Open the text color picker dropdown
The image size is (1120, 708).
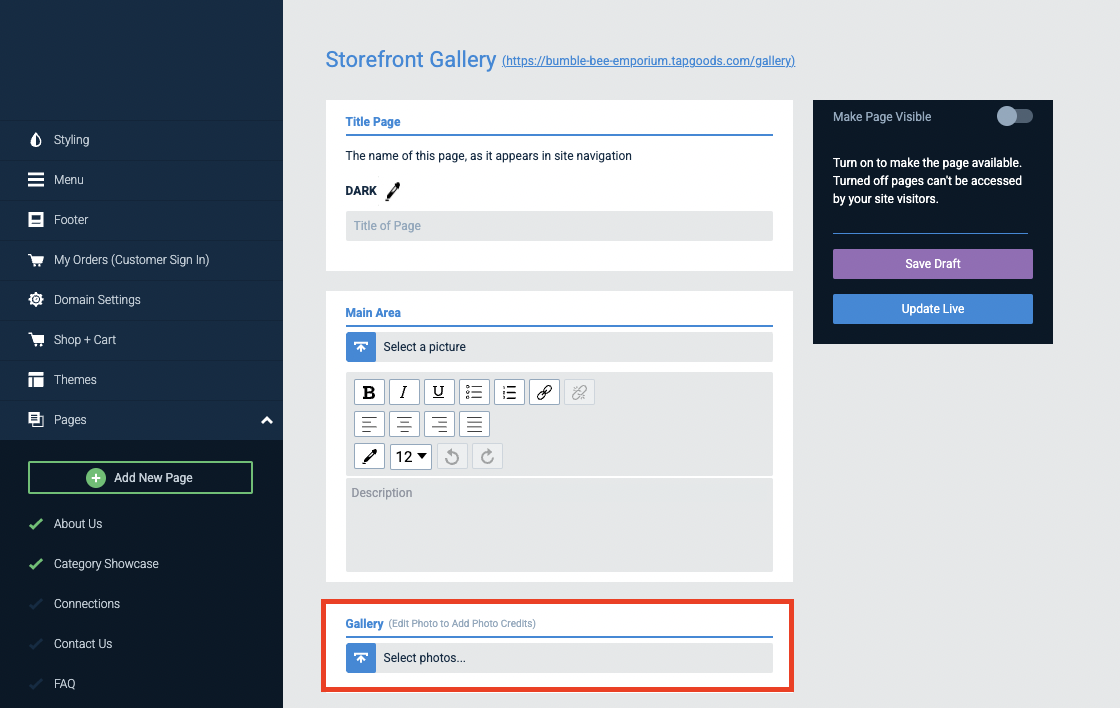(x=369, y=456)
